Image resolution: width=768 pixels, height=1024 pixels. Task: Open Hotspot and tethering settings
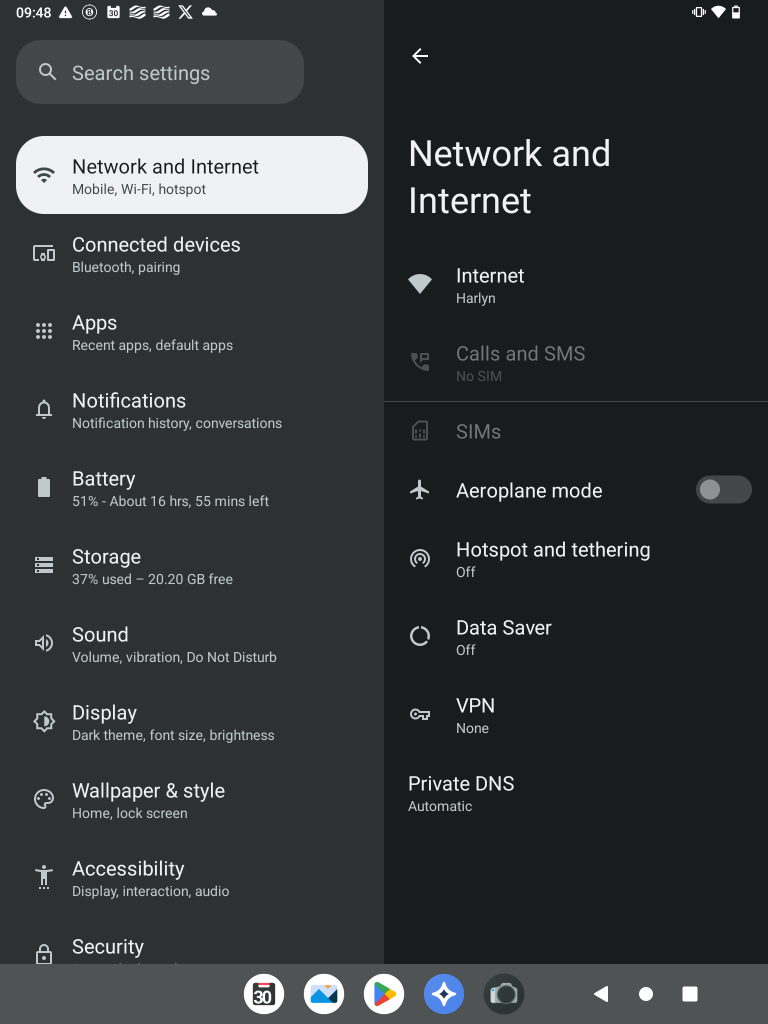click(x=552, y=559)
